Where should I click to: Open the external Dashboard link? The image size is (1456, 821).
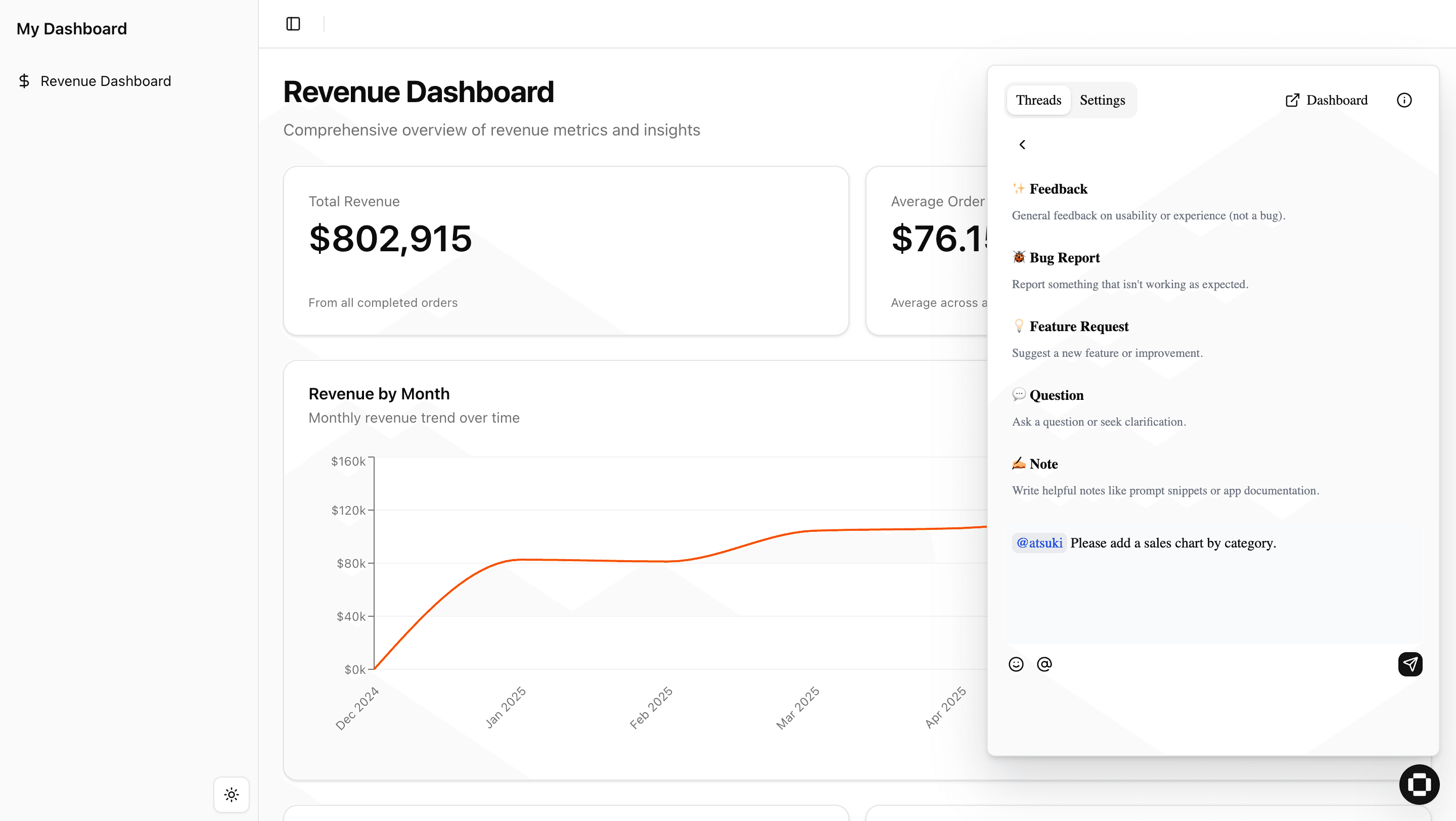click(x=1326, y=100)
